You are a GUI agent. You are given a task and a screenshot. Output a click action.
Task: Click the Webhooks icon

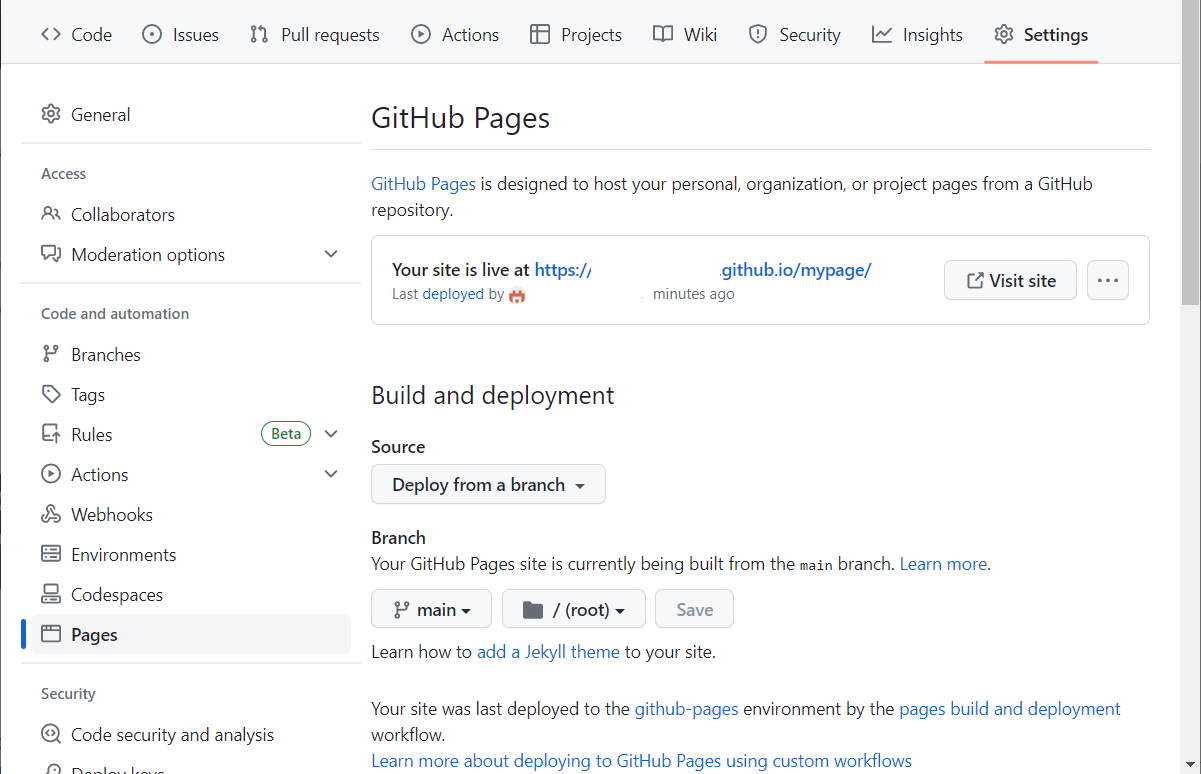[x=51, y=514]
